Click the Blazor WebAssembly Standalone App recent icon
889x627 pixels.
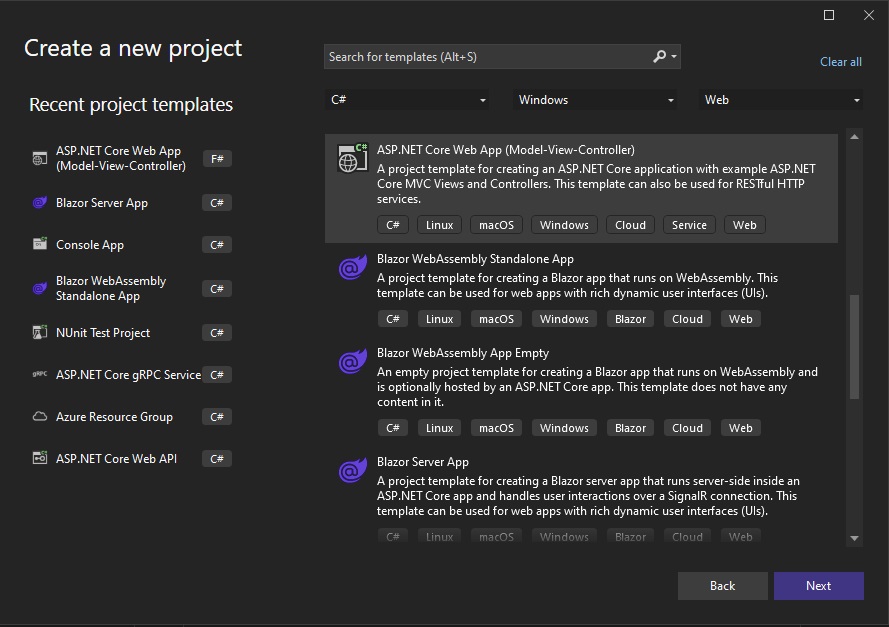pos(40,289)
